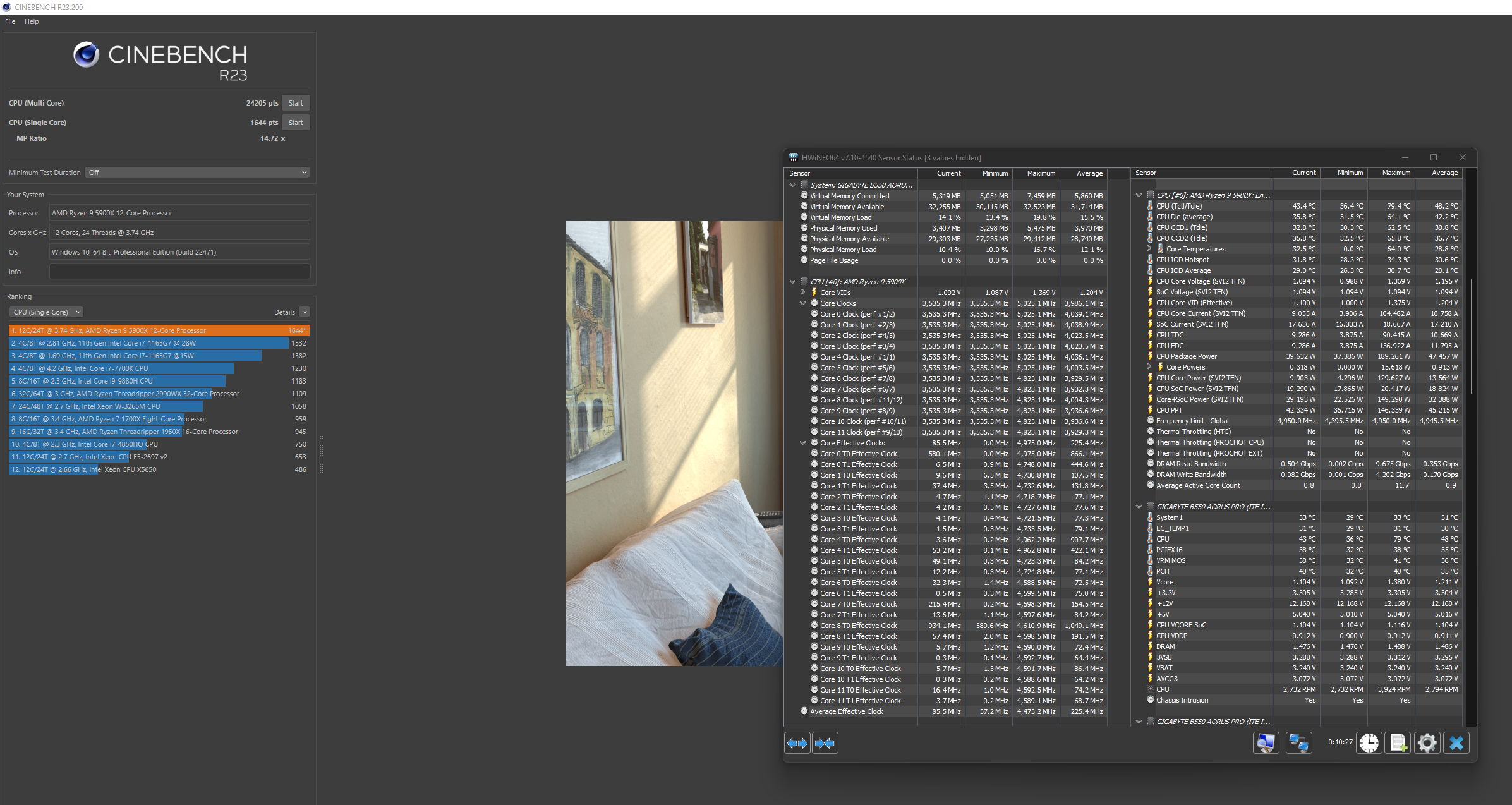Open HWiNFO sensor settings gear
Image resolution: width=1512 pixels, height=805 pixels.
point(1427,743)
